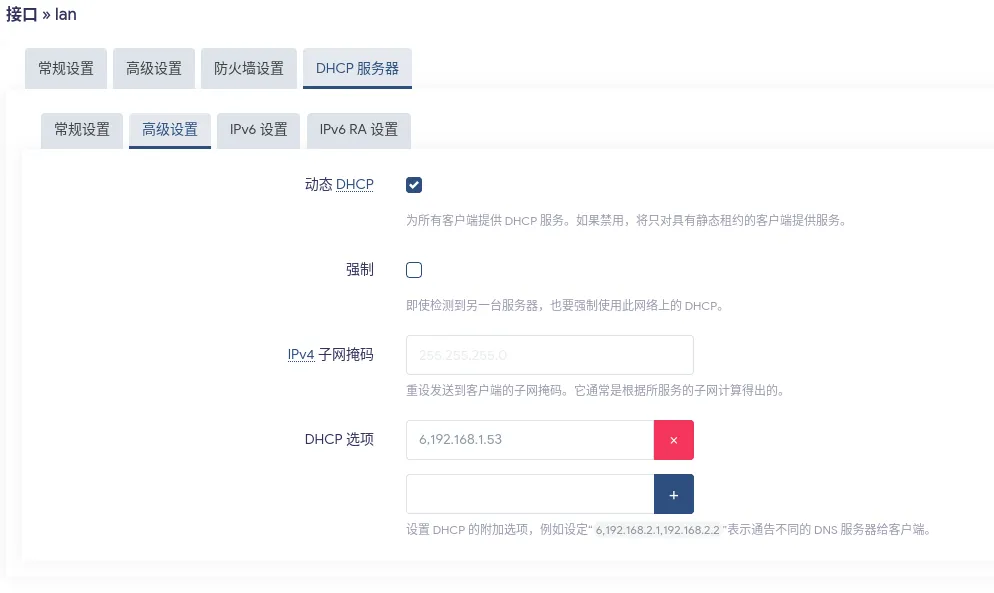This screenshot has width=994, height=593.
Task: Focus the IPv4 子网掩码 input field
Action: point(550,355)
